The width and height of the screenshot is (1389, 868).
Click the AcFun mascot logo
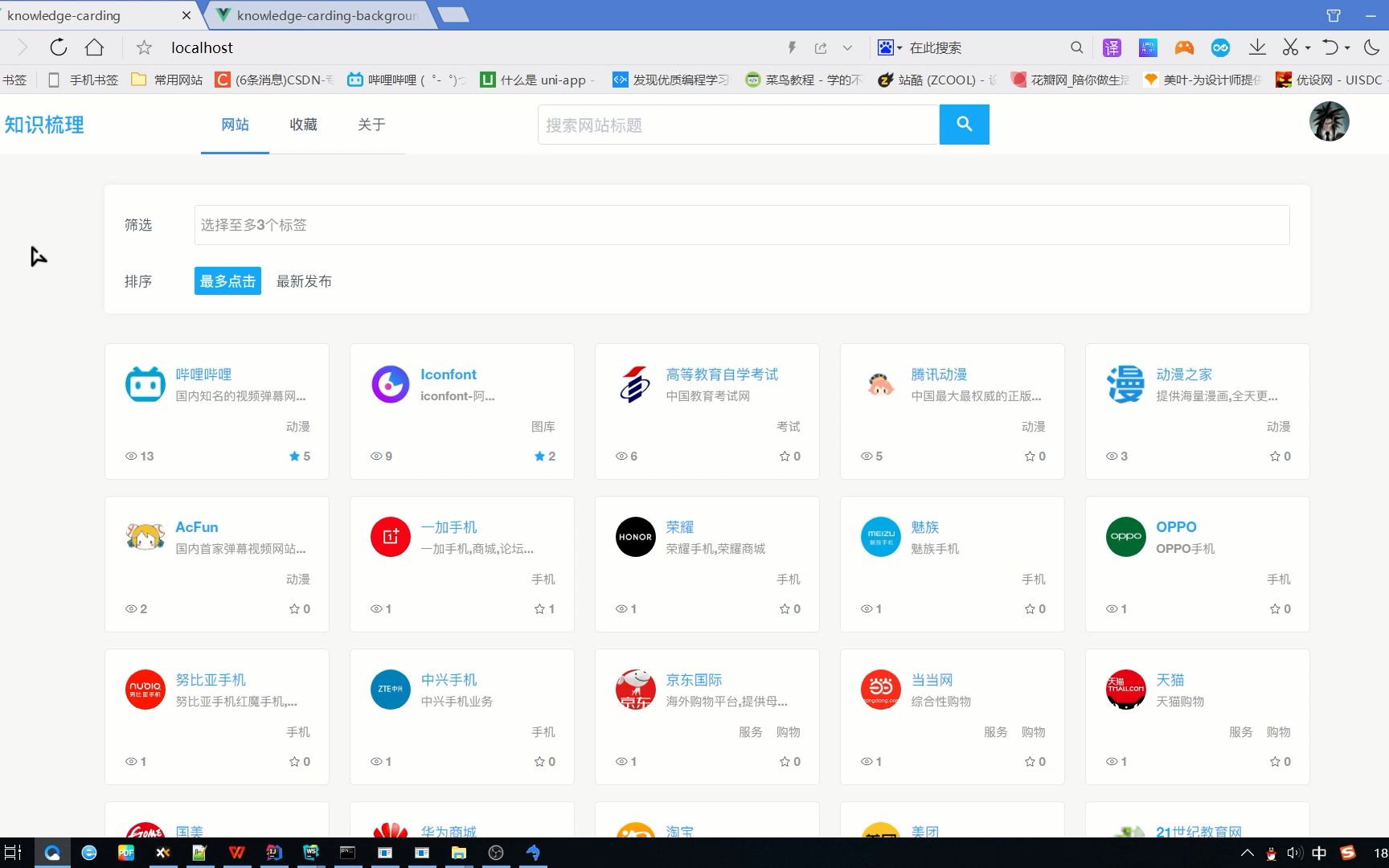coord(145,537)
